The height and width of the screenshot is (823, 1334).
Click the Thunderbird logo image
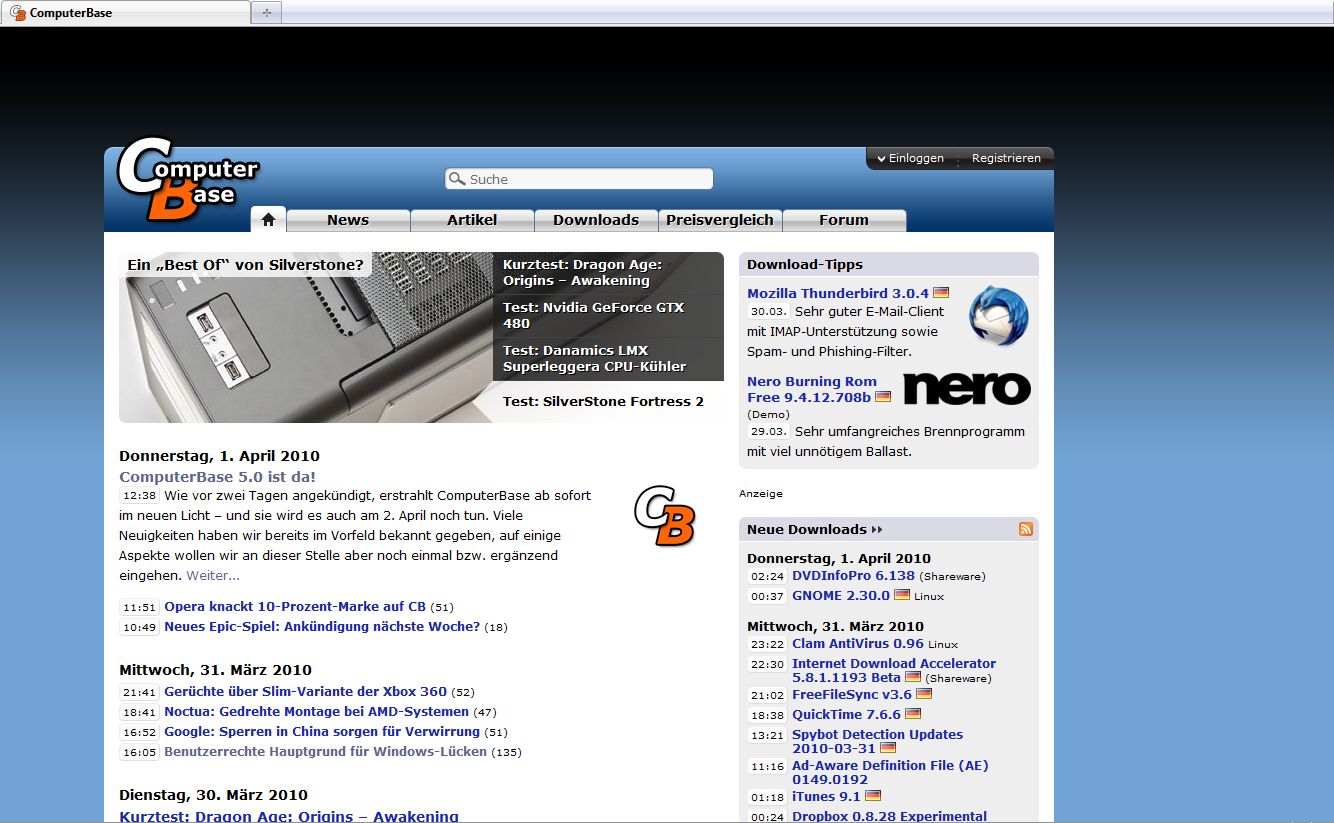[x=998, y=316]
